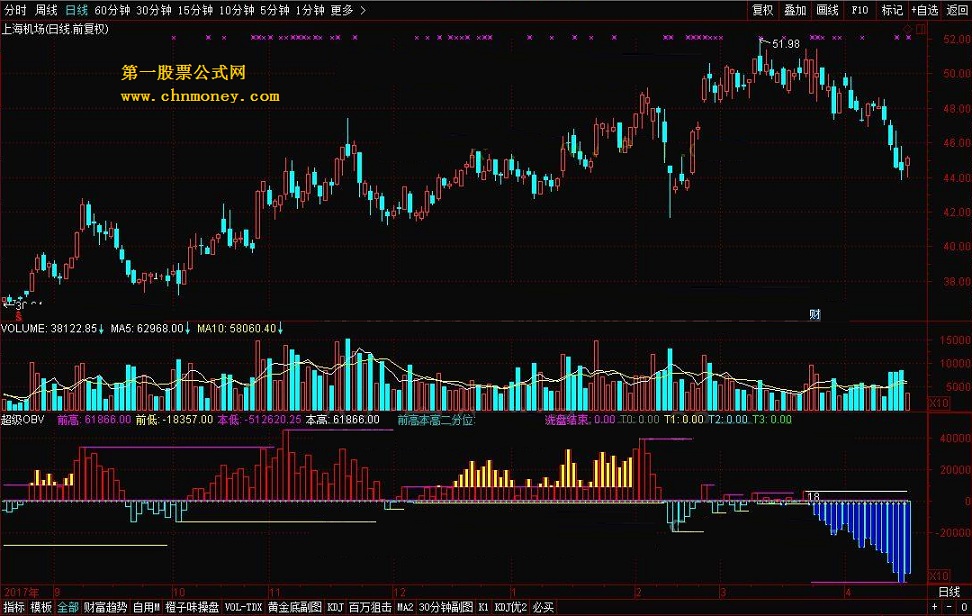Click 上海机场(日线.前复权) chart title

pyautogui.click(x=55, y=29)
